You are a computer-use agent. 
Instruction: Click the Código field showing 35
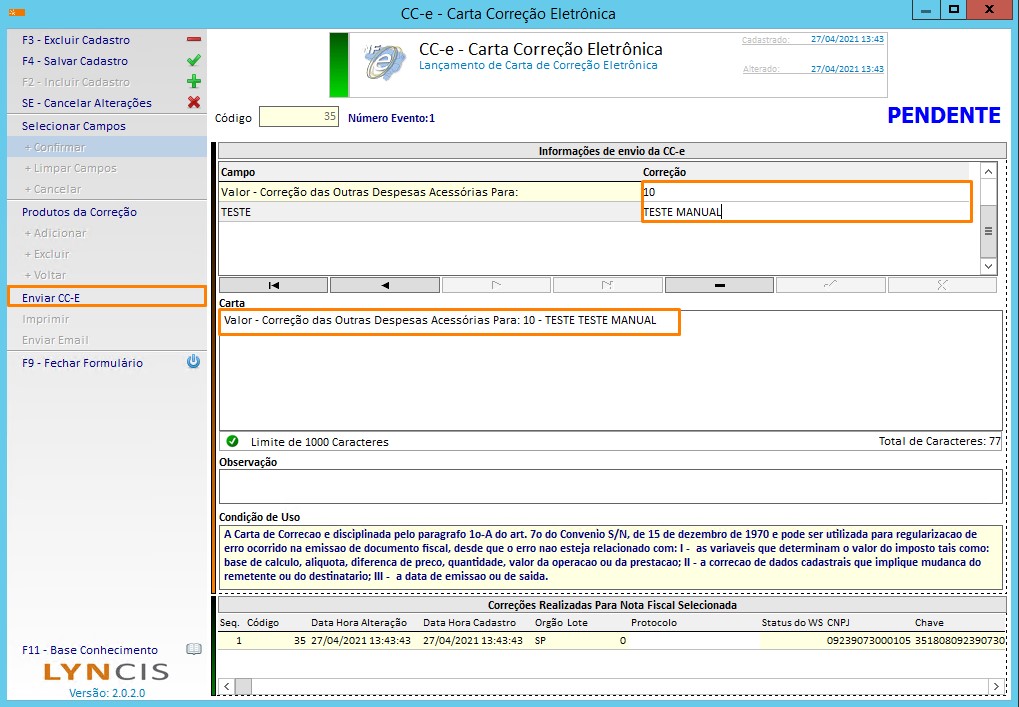pos(298,117)
